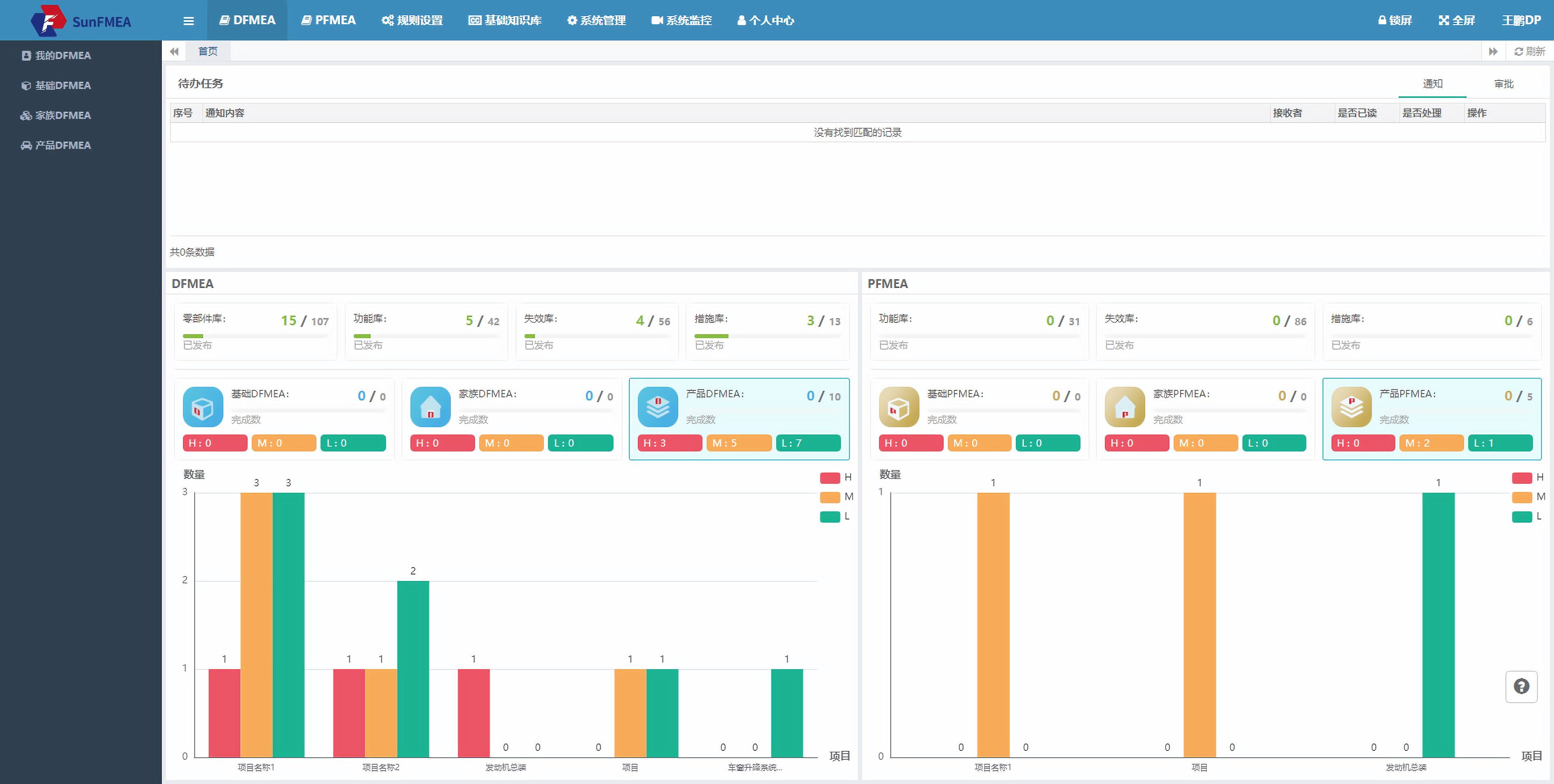The width and height of the screenshot is (1554, 784).
Task: Click the 基础PFMEA gold cube icon
Action: [x=899, y=407]
